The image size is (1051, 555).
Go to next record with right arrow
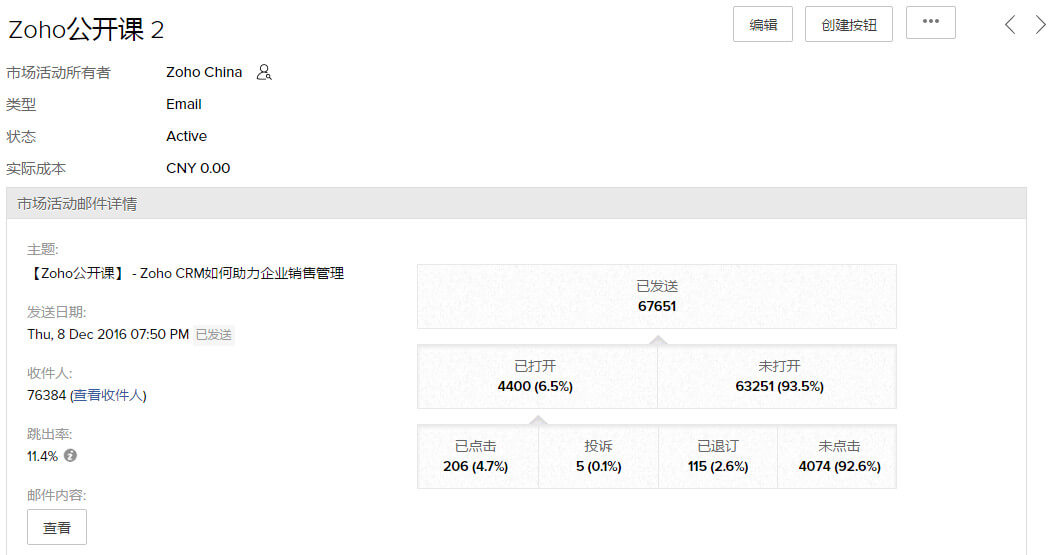[1040, 25]
